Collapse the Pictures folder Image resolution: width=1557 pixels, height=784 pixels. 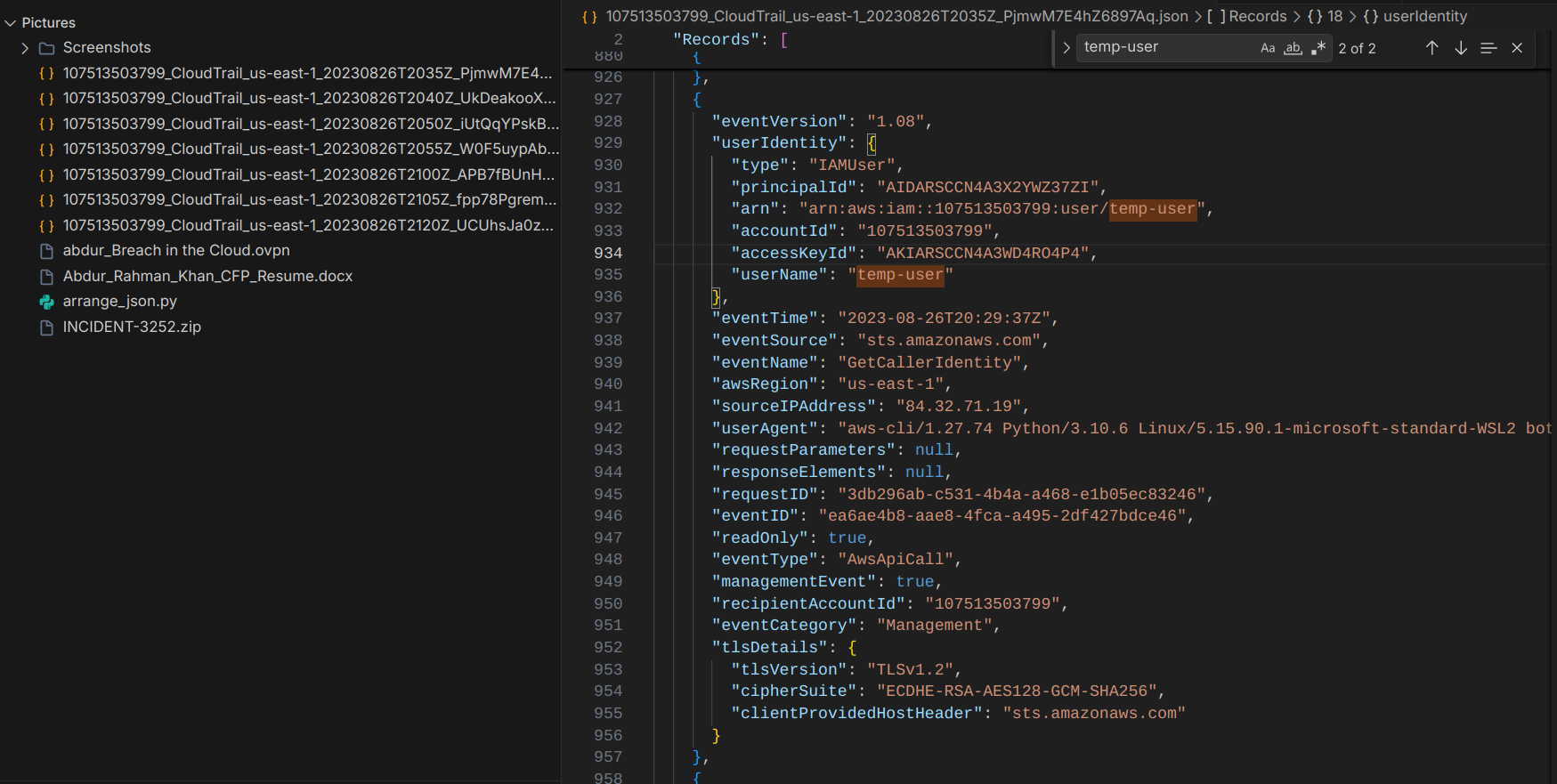point(11,23)
